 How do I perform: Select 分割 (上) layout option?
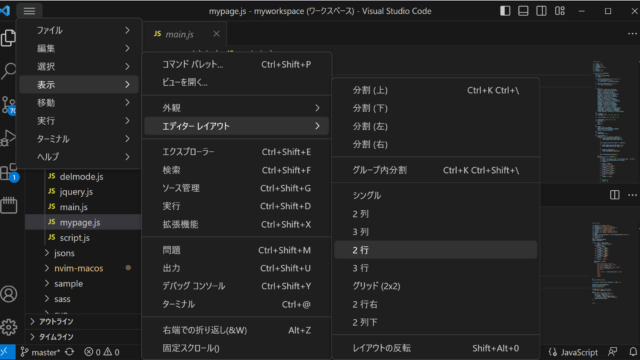(436, 90)
